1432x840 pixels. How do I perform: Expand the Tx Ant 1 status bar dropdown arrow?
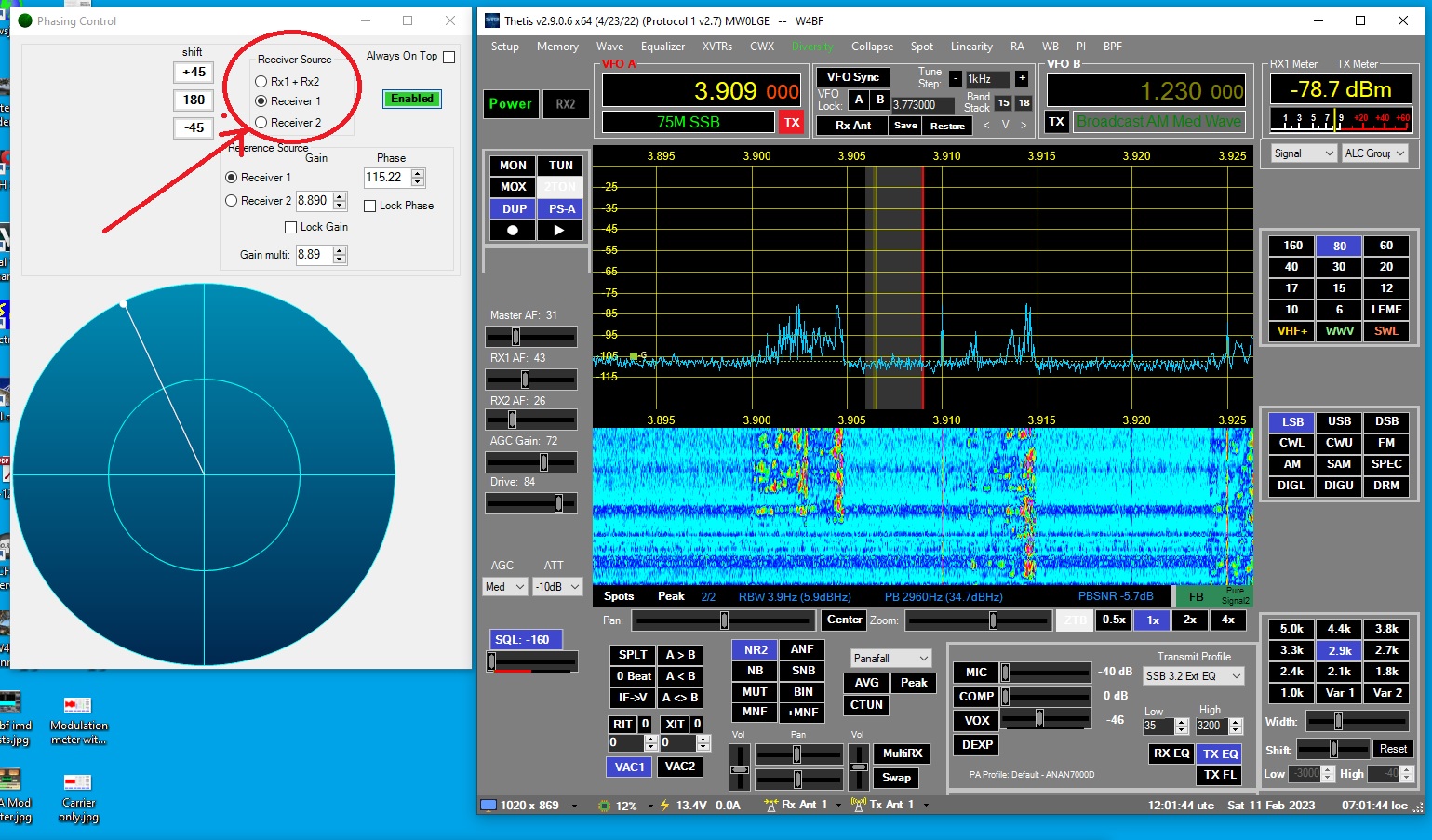[x=926, y=806]
